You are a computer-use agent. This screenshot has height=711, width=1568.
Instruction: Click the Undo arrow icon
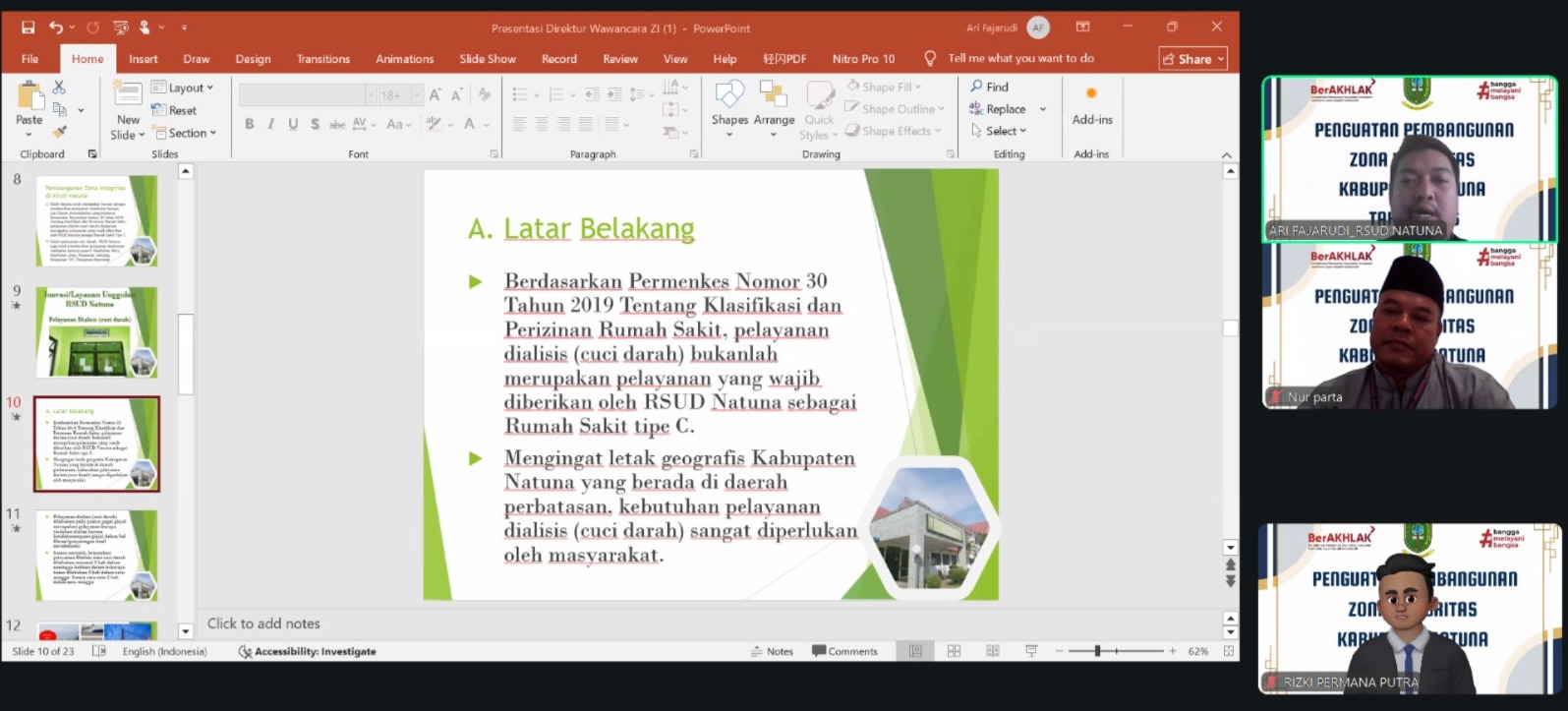(56, 28)
